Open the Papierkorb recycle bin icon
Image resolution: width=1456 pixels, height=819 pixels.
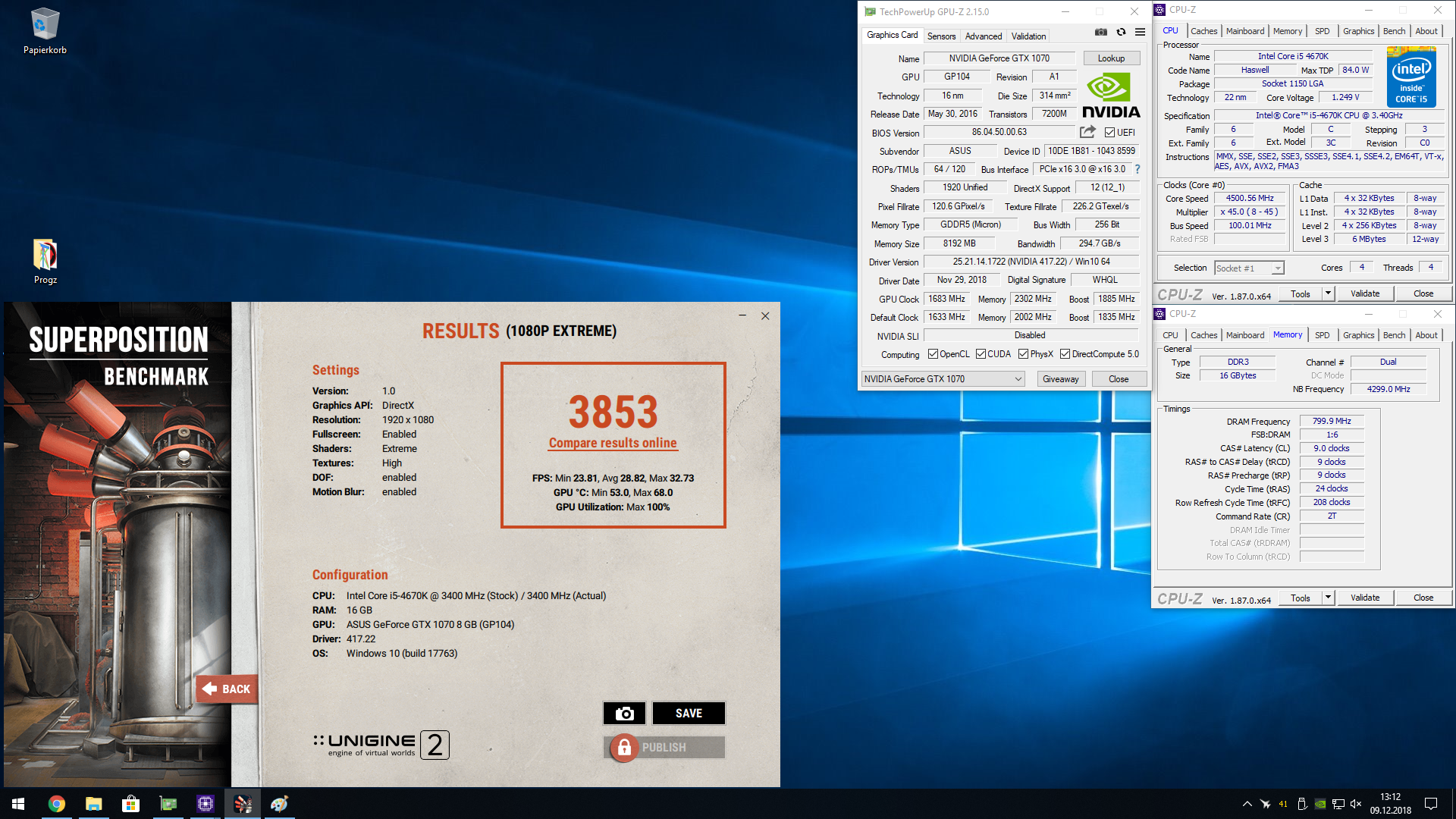45,32
